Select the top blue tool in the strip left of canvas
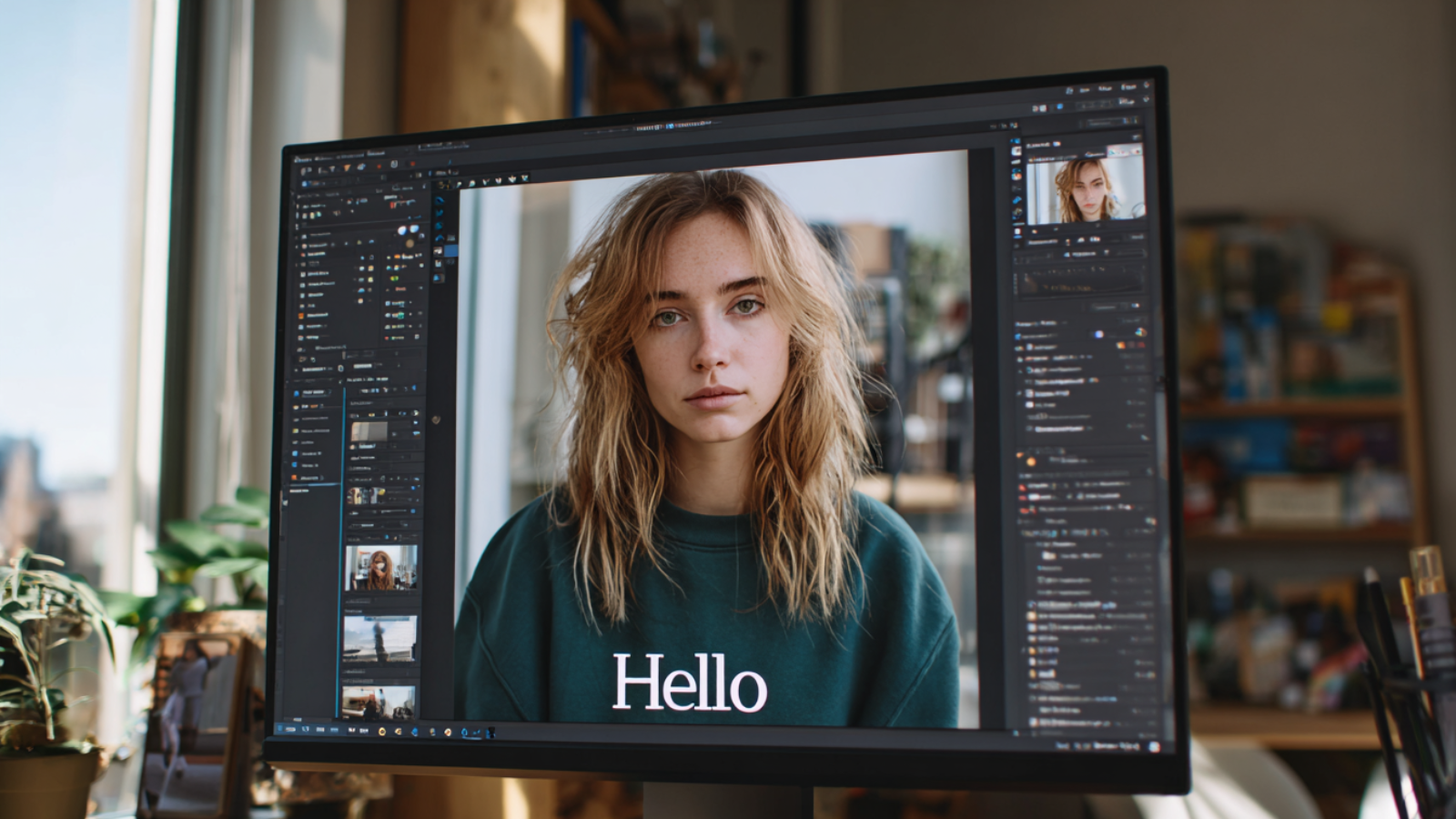This screenshot has width=1456, height=819. coord(440,201)
